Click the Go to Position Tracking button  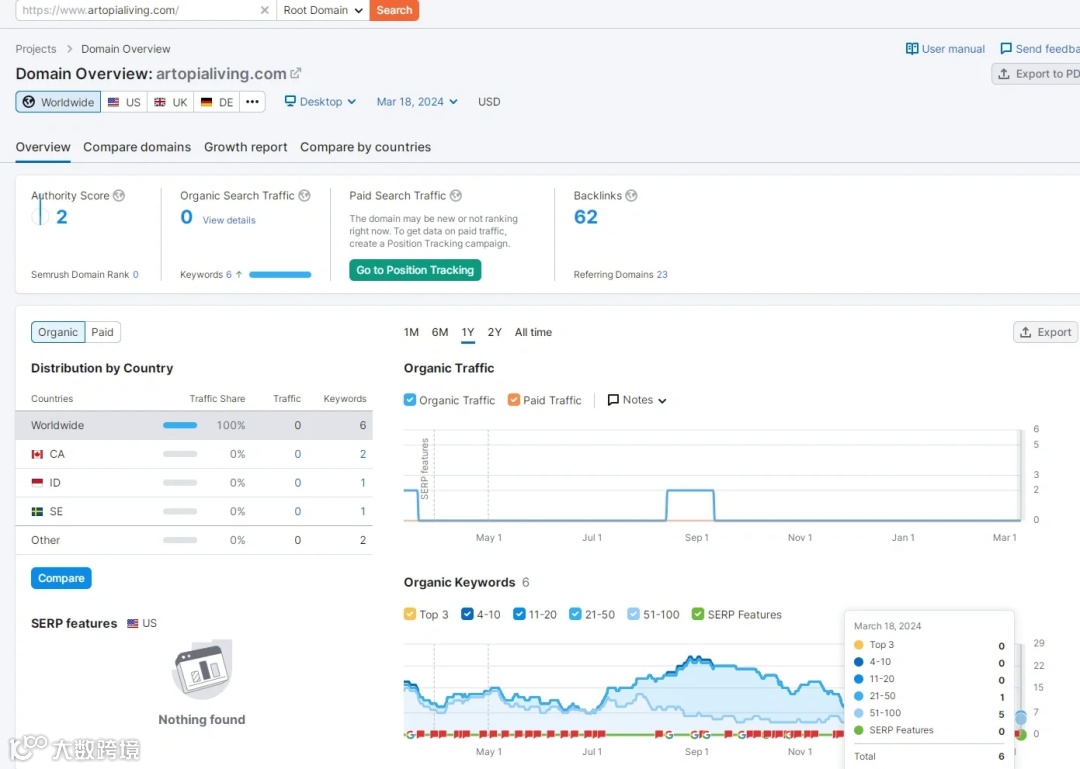click(415, 270)
